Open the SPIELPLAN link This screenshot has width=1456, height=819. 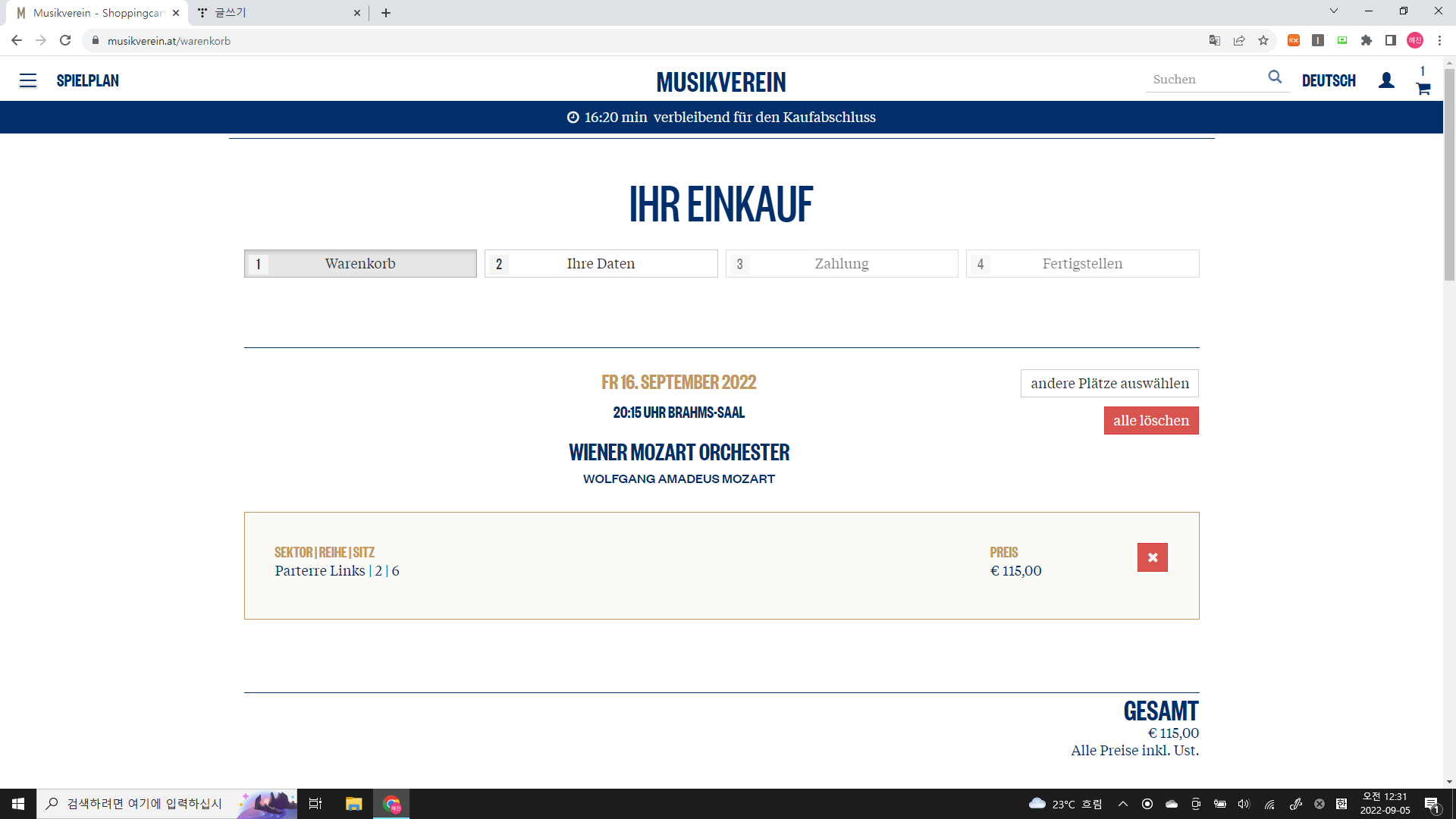[x=88, y=80]
